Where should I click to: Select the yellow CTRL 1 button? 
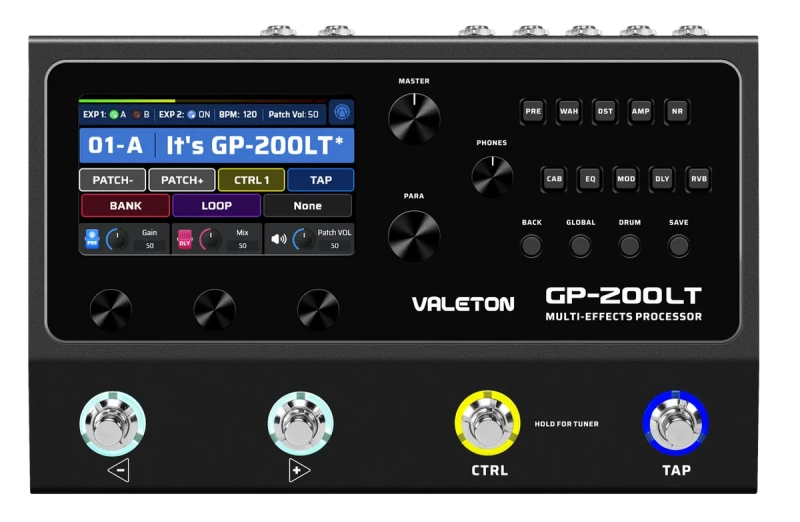(251, 180)
